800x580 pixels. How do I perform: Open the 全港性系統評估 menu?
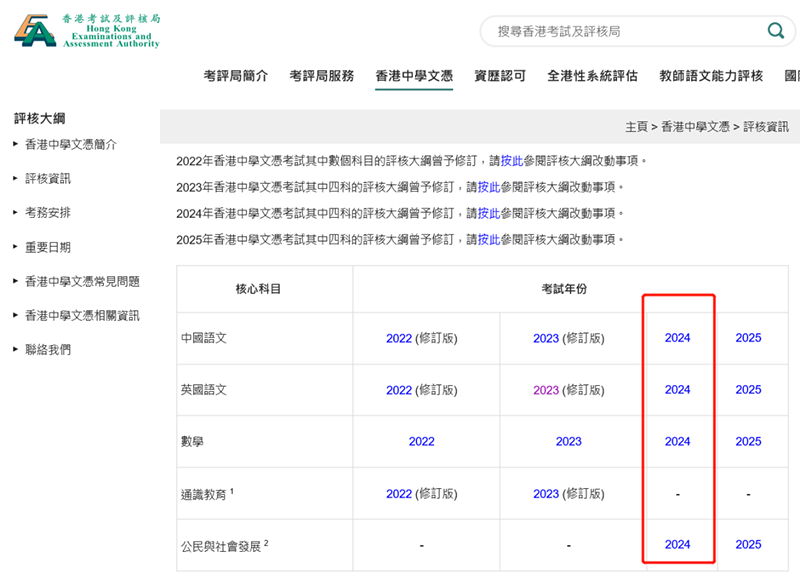point(592,76)
